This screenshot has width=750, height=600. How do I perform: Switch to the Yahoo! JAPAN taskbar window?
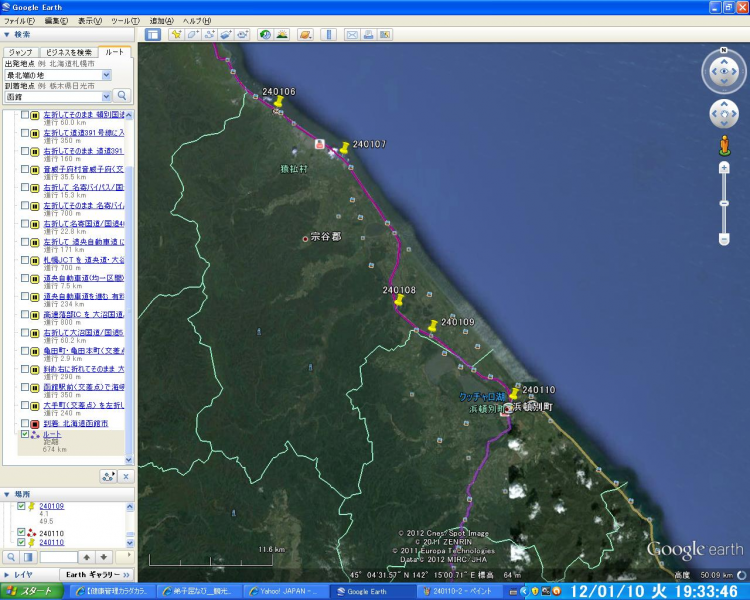tap(285, 591)
